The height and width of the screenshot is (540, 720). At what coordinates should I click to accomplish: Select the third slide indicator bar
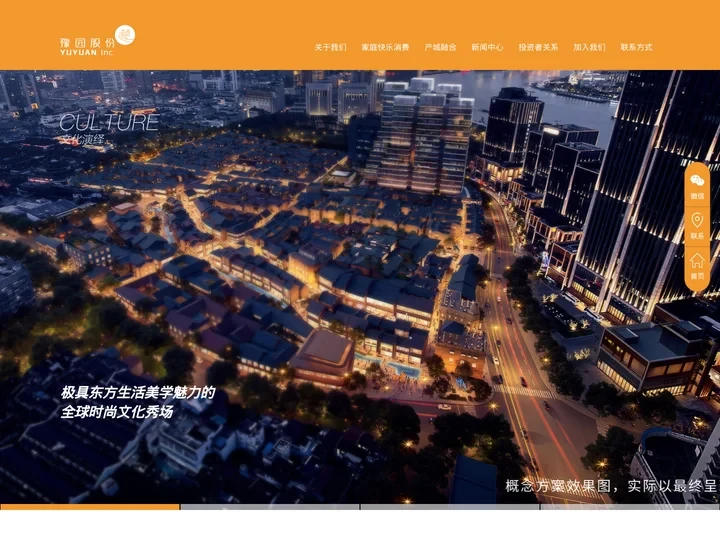(450, 507)
